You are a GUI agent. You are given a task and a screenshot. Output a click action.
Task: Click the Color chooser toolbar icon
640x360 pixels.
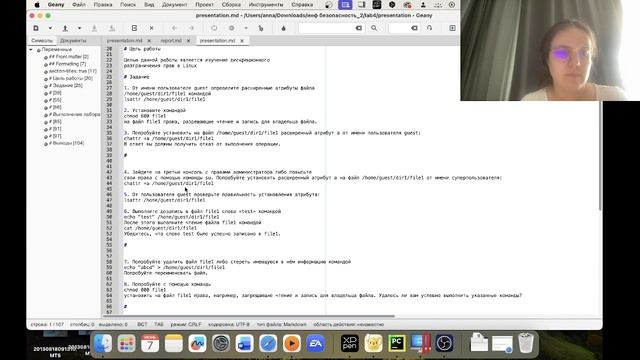tap(284, 28)
